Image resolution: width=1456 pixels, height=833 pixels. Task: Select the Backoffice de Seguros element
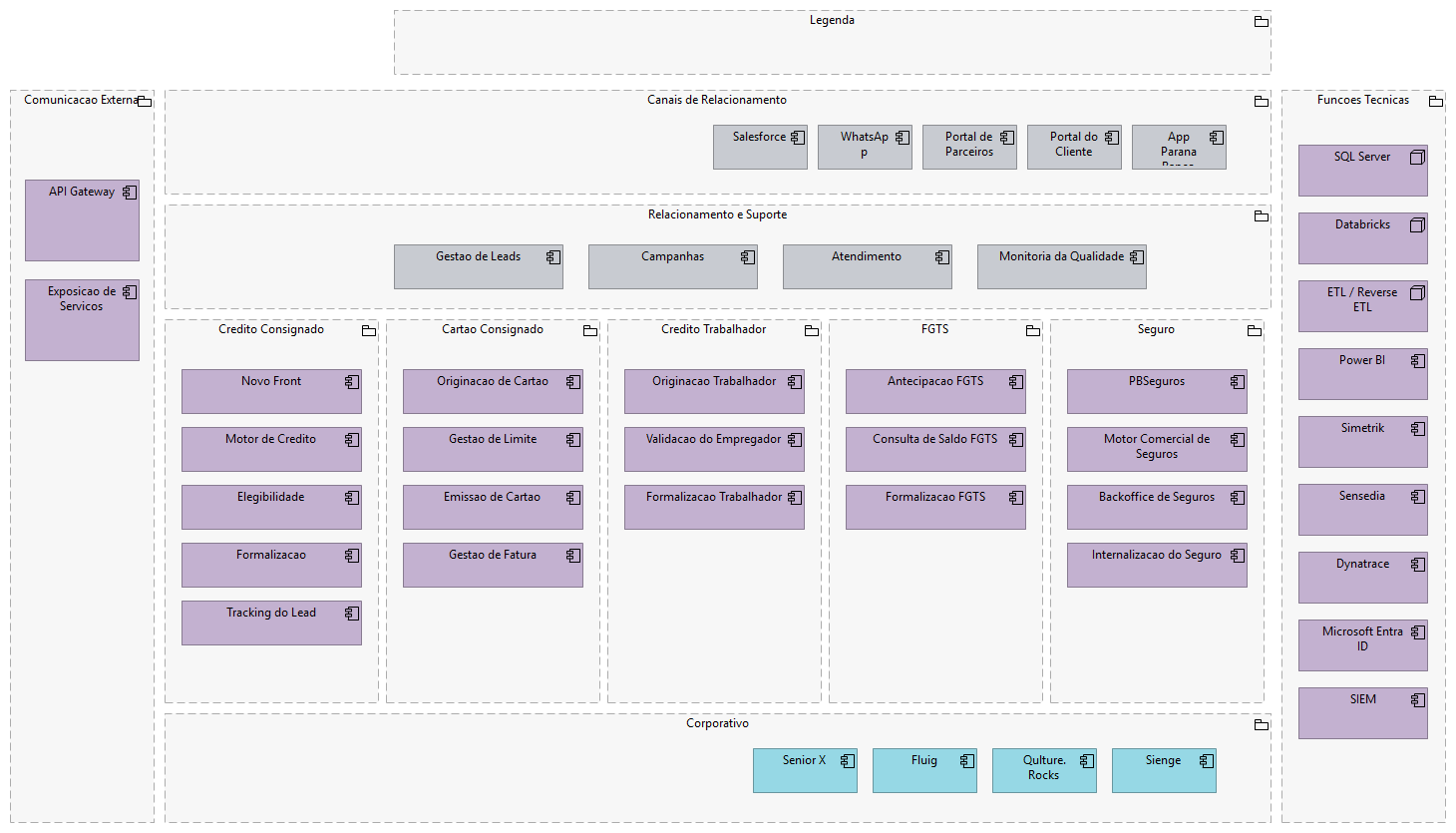(1157, 508)
